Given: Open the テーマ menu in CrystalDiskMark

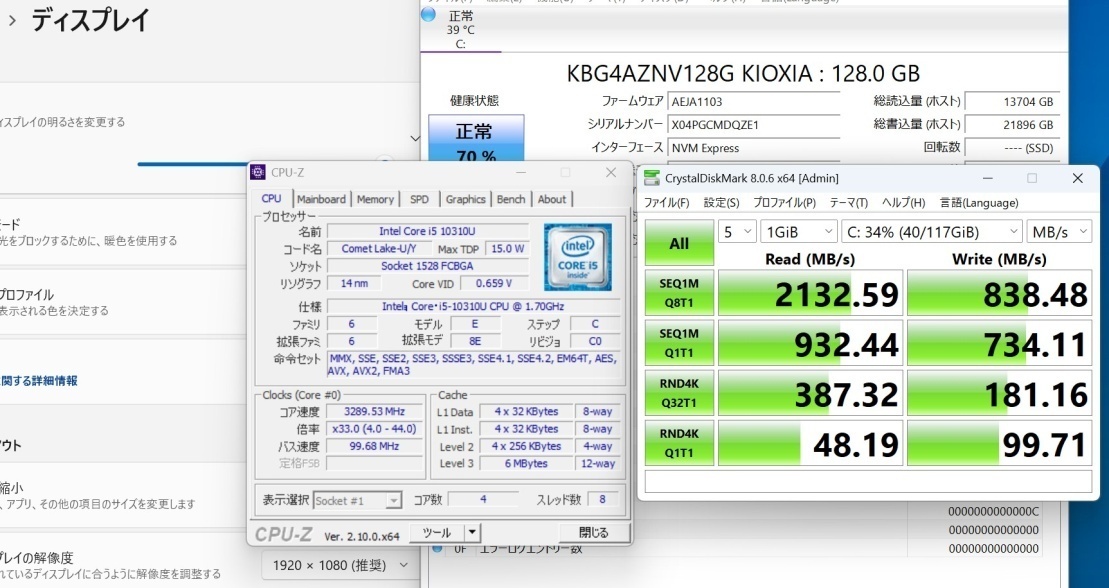Looking at the screenshot, I should (x=848, y=202).
